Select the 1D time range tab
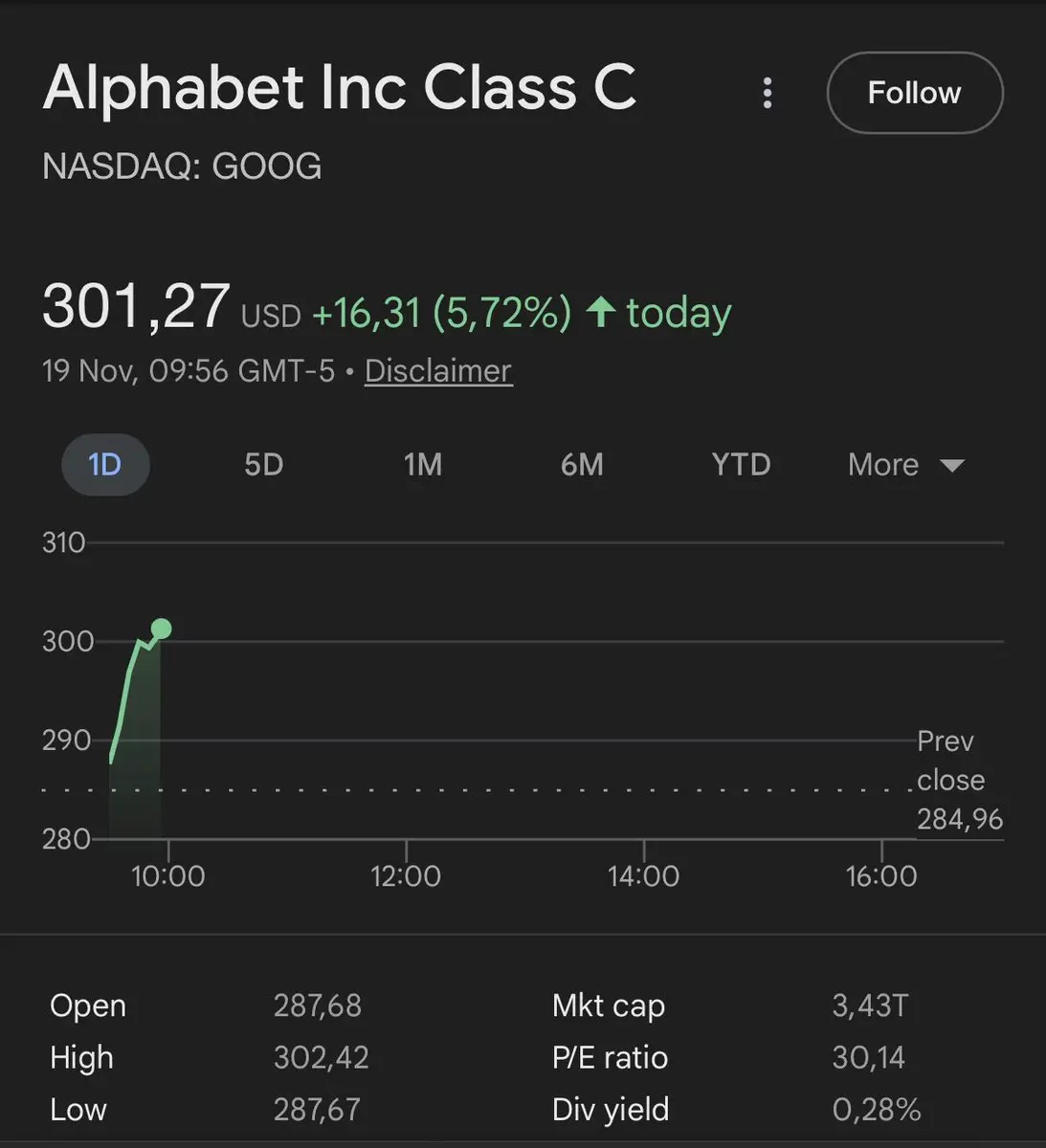The height and width of the screenshot is (1148, 1046). [x=105, y=465]
